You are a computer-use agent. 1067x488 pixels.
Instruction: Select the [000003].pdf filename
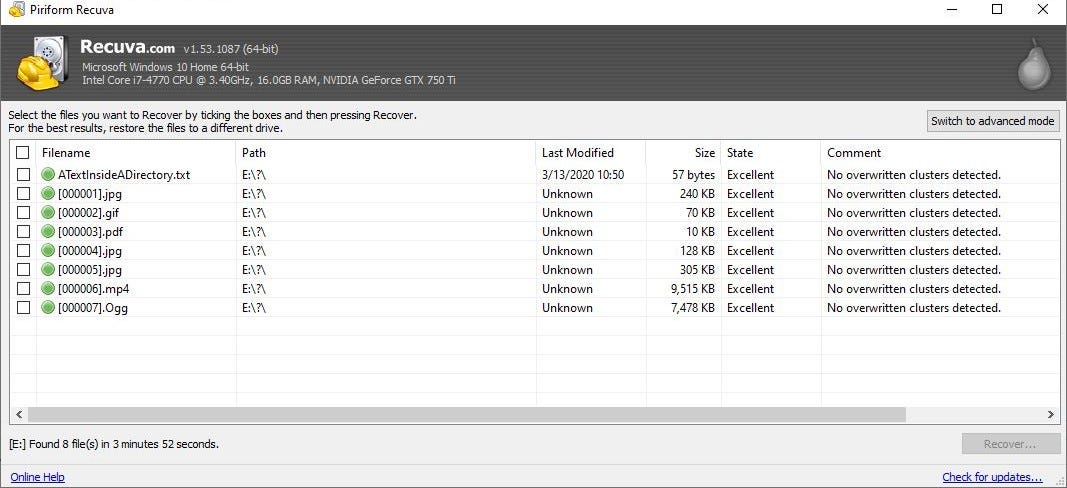point(91,232)
